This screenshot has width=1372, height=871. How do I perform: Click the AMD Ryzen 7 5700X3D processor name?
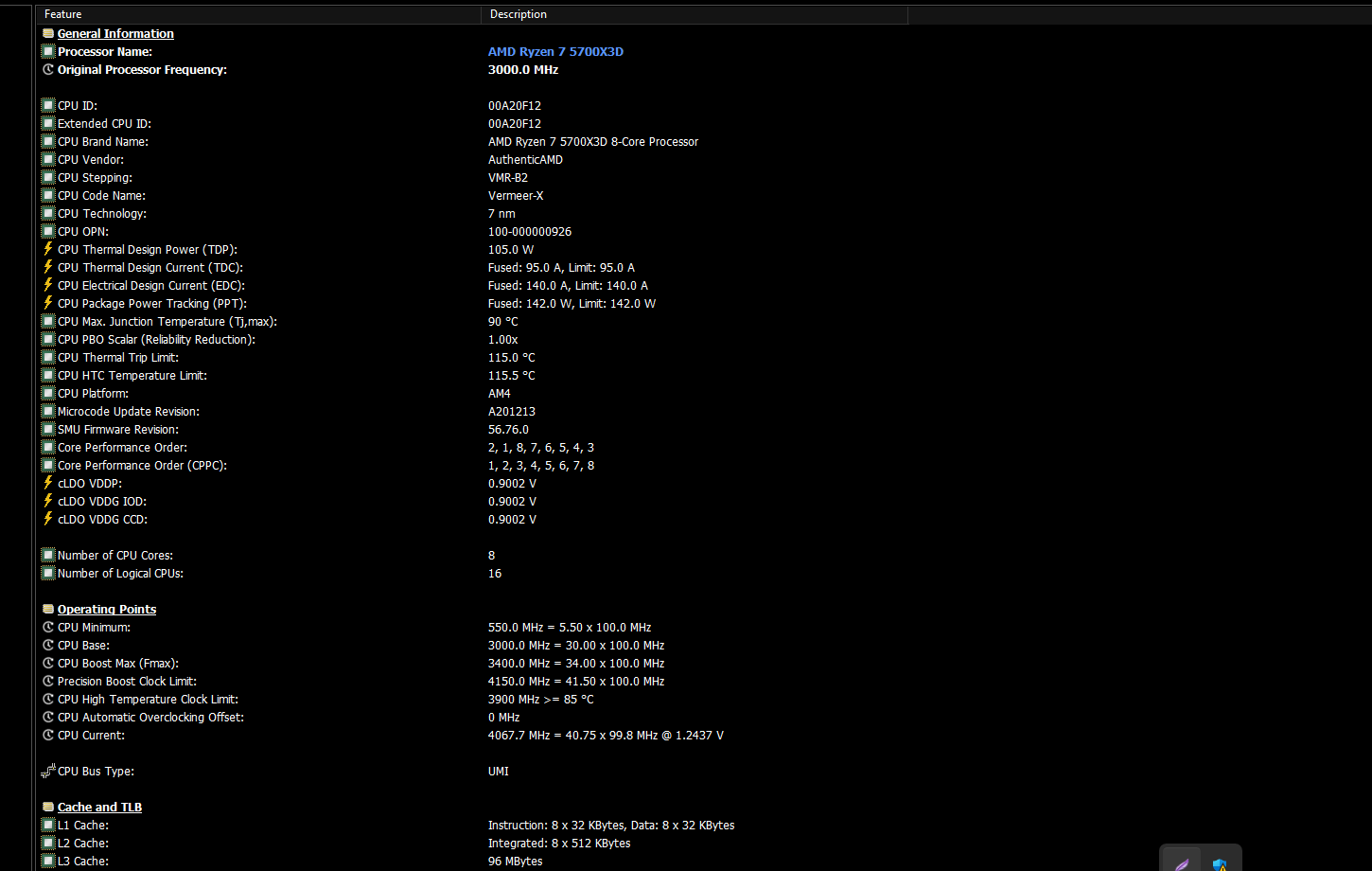pos(555,52)
